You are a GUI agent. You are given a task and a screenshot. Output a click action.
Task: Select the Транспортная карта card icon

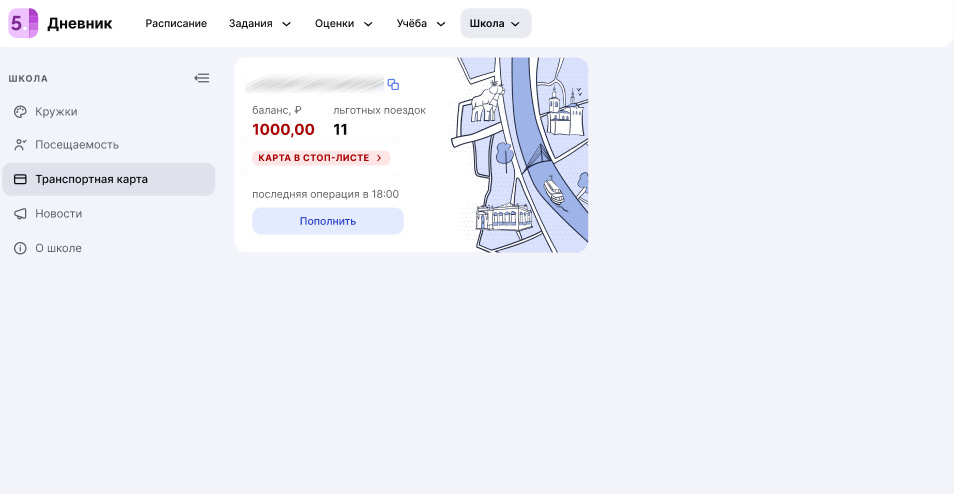click(x=20, y=179)
